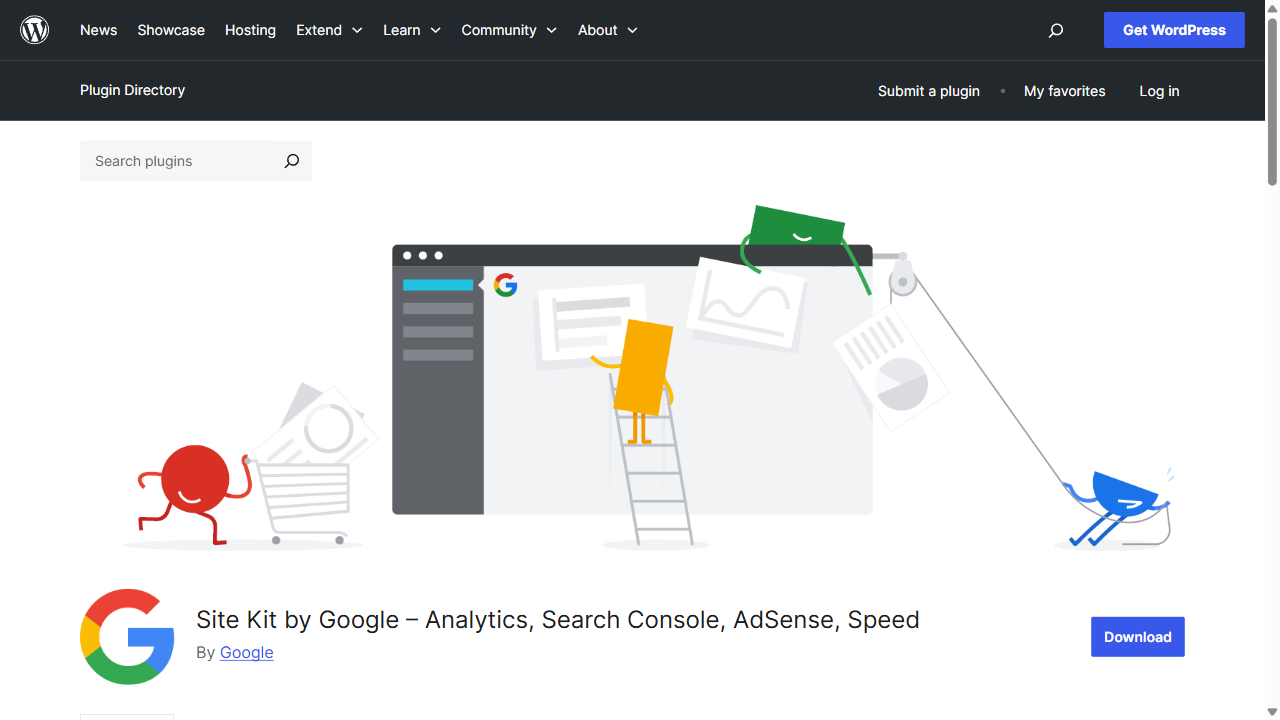Select the News menu item
Image resolution: width=1280 pixels, height=720 pixels.
[98, 30]
